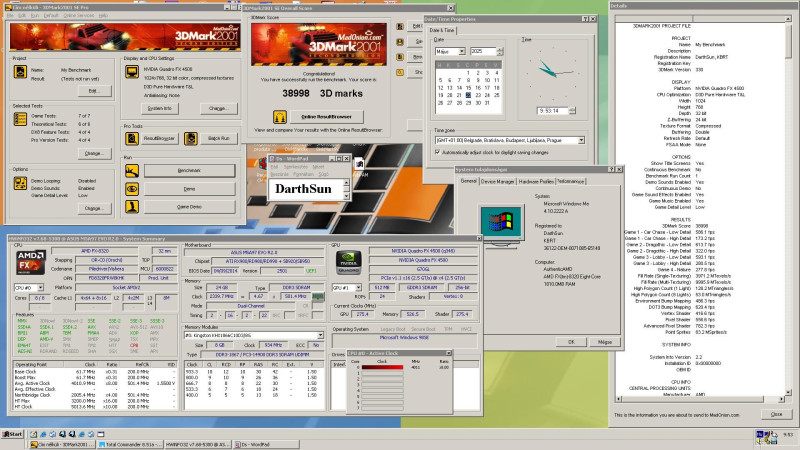800x450 pixels.
Task: Click the Game Demo button
Action: [189, 207]
